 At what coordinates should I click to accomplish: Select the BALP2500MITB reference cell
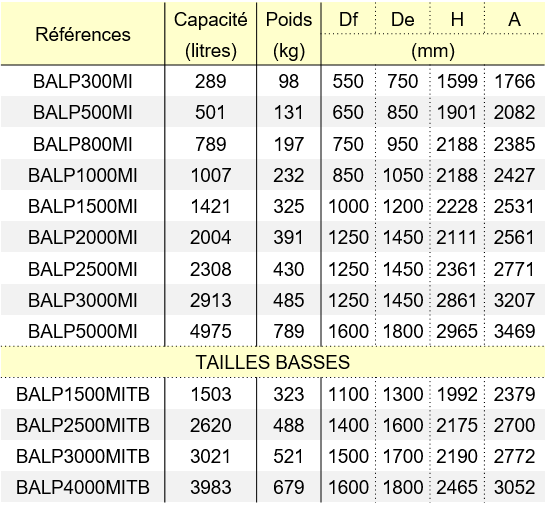click(83, 425)
